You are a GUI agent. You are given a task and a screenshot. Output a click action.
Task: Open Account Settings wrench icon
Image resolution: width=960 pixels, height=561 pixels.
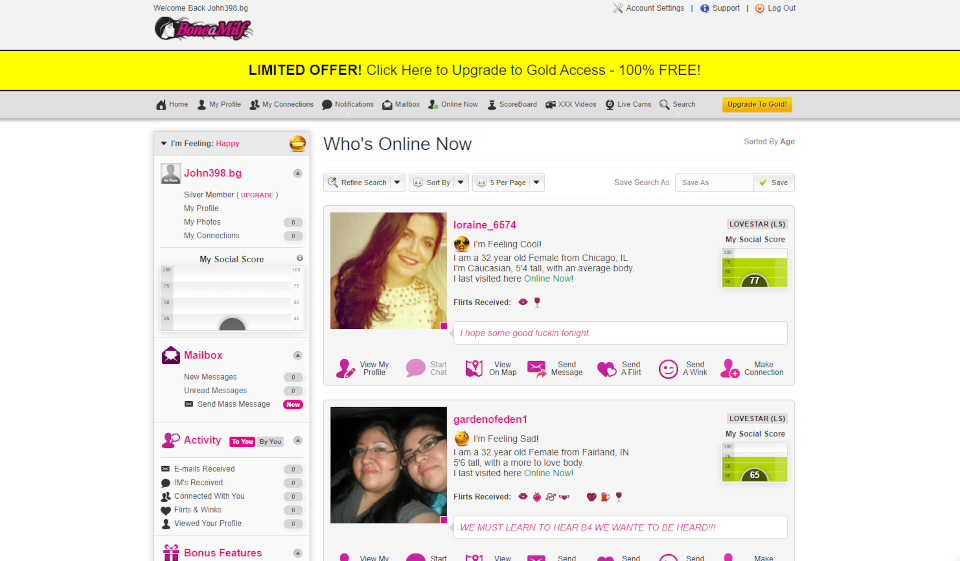coord(618,8)
